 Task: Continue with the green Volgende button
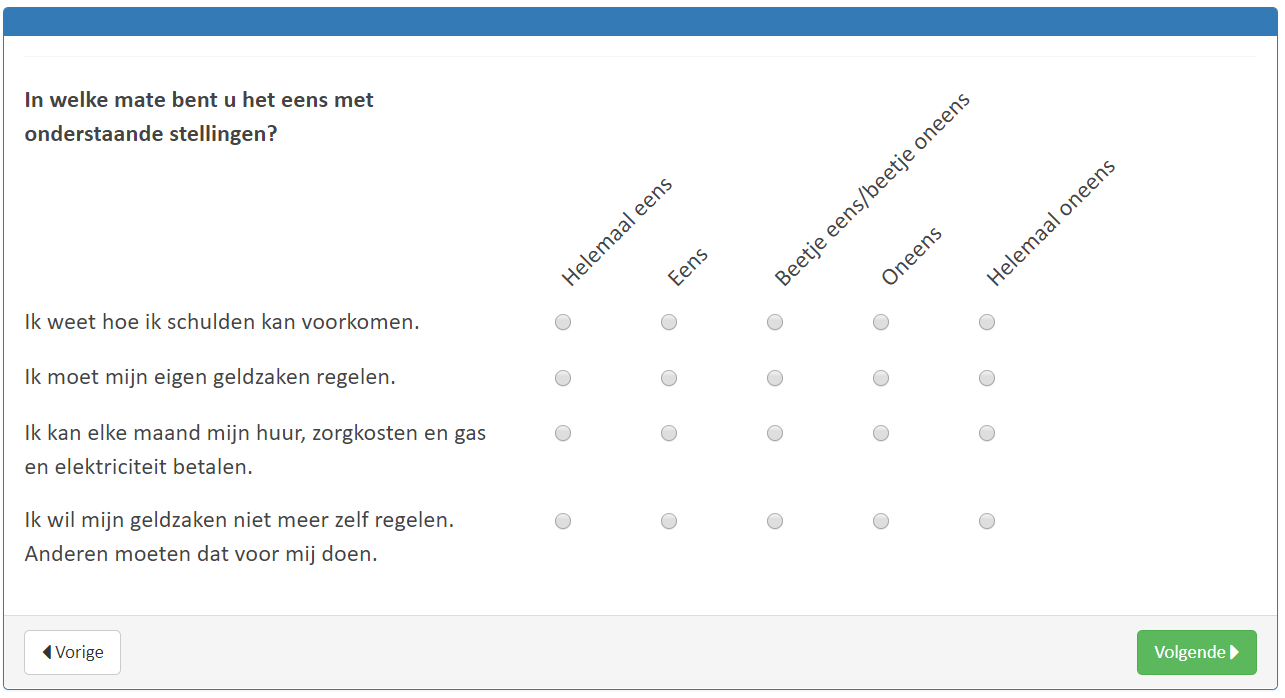click(1196, 652)
